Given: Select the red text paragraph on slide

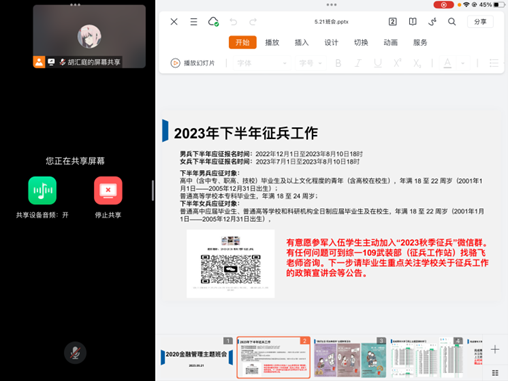Looking at the screenshot, I should coord(387,258).
